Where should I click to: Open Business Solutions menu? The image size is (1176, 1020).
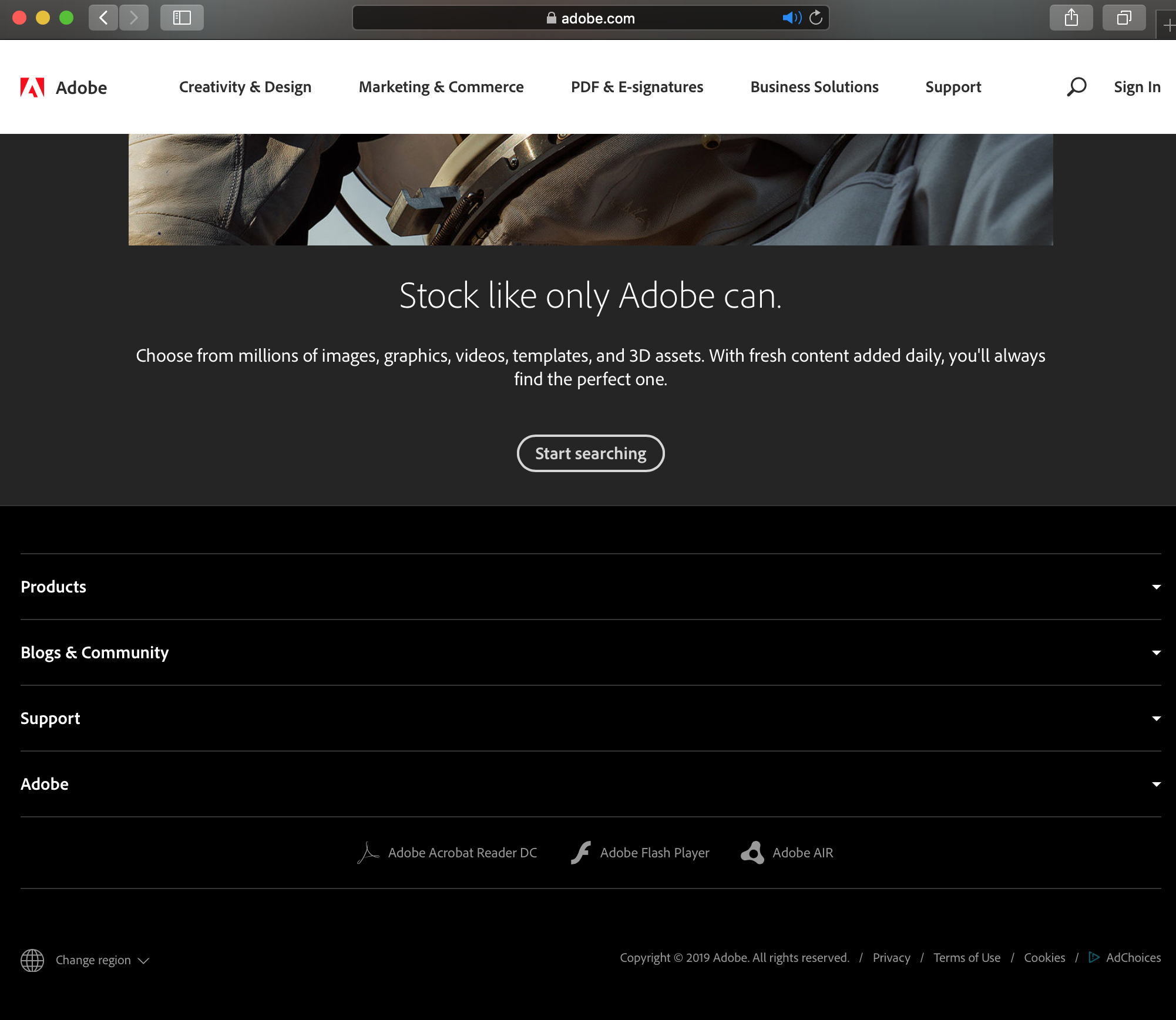[814, 87]
